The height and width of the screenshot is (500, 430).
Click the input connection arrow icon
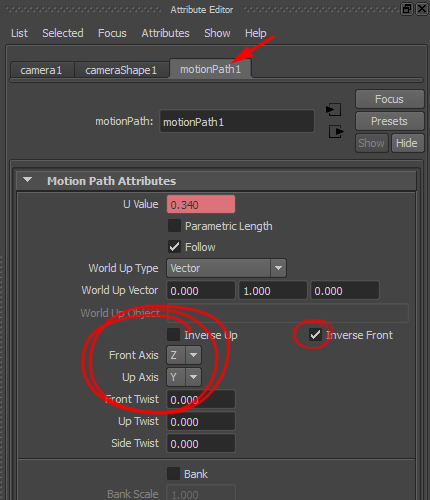pyautogui.click(x=334, y=109)
